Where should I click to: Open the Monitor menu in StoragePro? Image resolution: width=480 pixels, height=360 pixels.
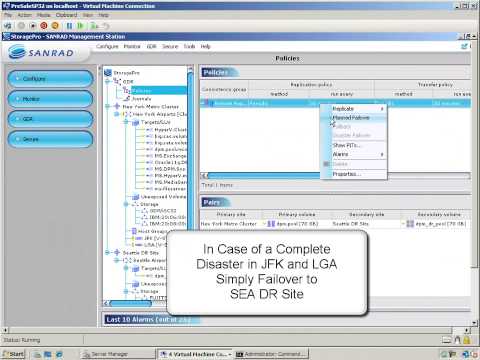click(x=132, y=46)
